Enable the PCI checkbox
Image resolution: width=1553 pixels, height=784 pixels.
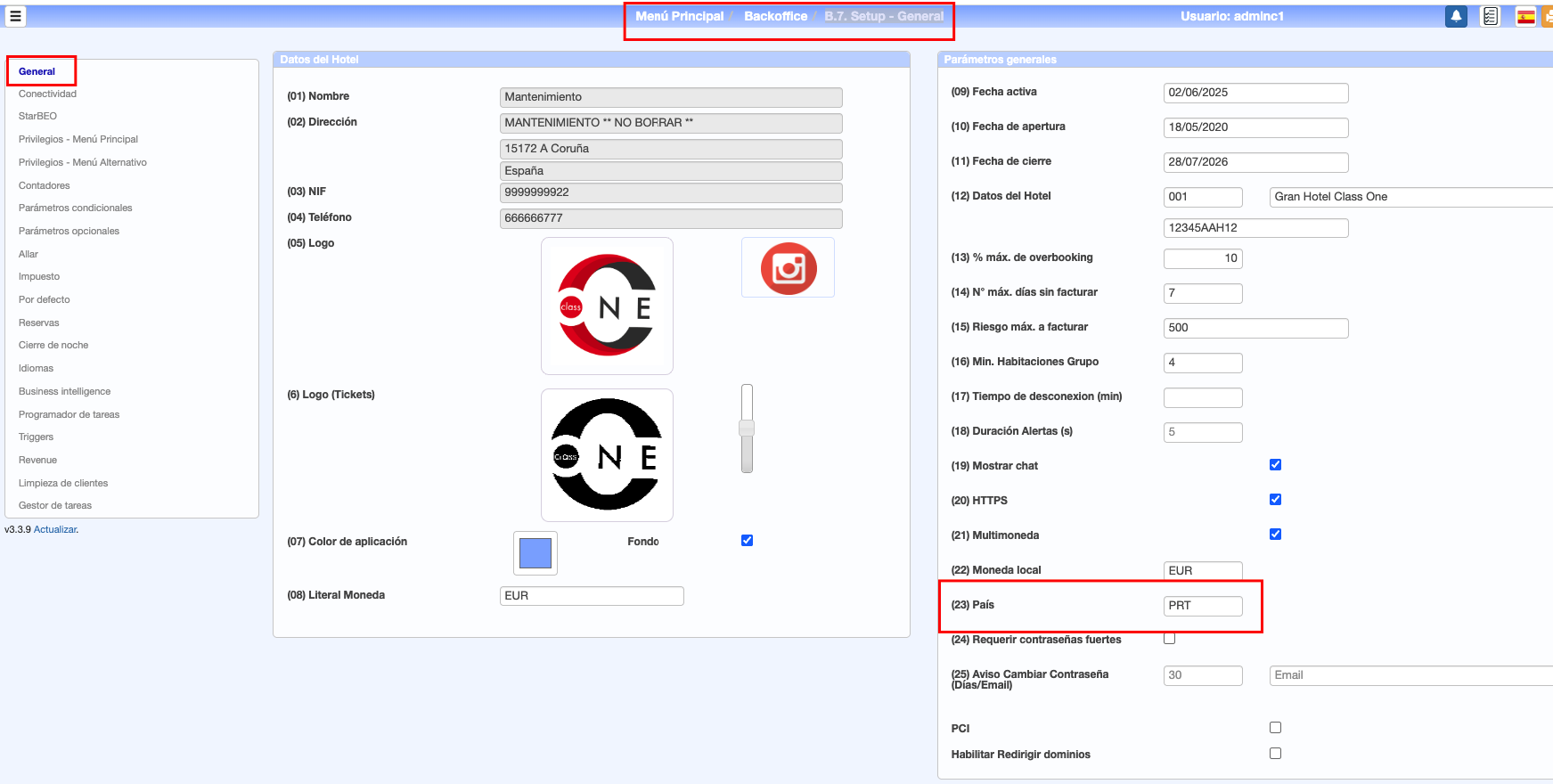(x=1275, y=728)
